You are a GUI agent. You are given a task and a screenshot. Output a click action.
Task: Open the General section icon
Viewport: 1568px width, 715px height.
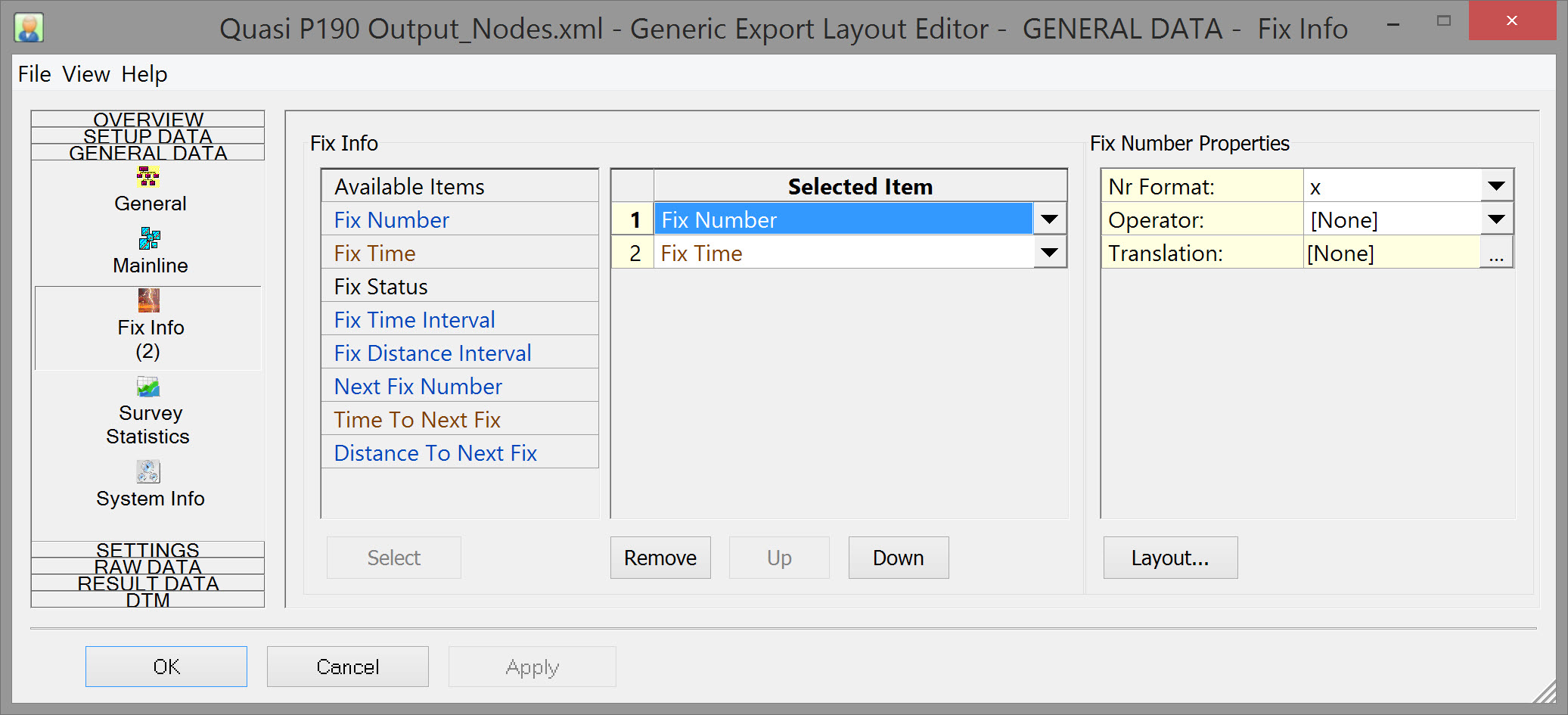(148, 179)
